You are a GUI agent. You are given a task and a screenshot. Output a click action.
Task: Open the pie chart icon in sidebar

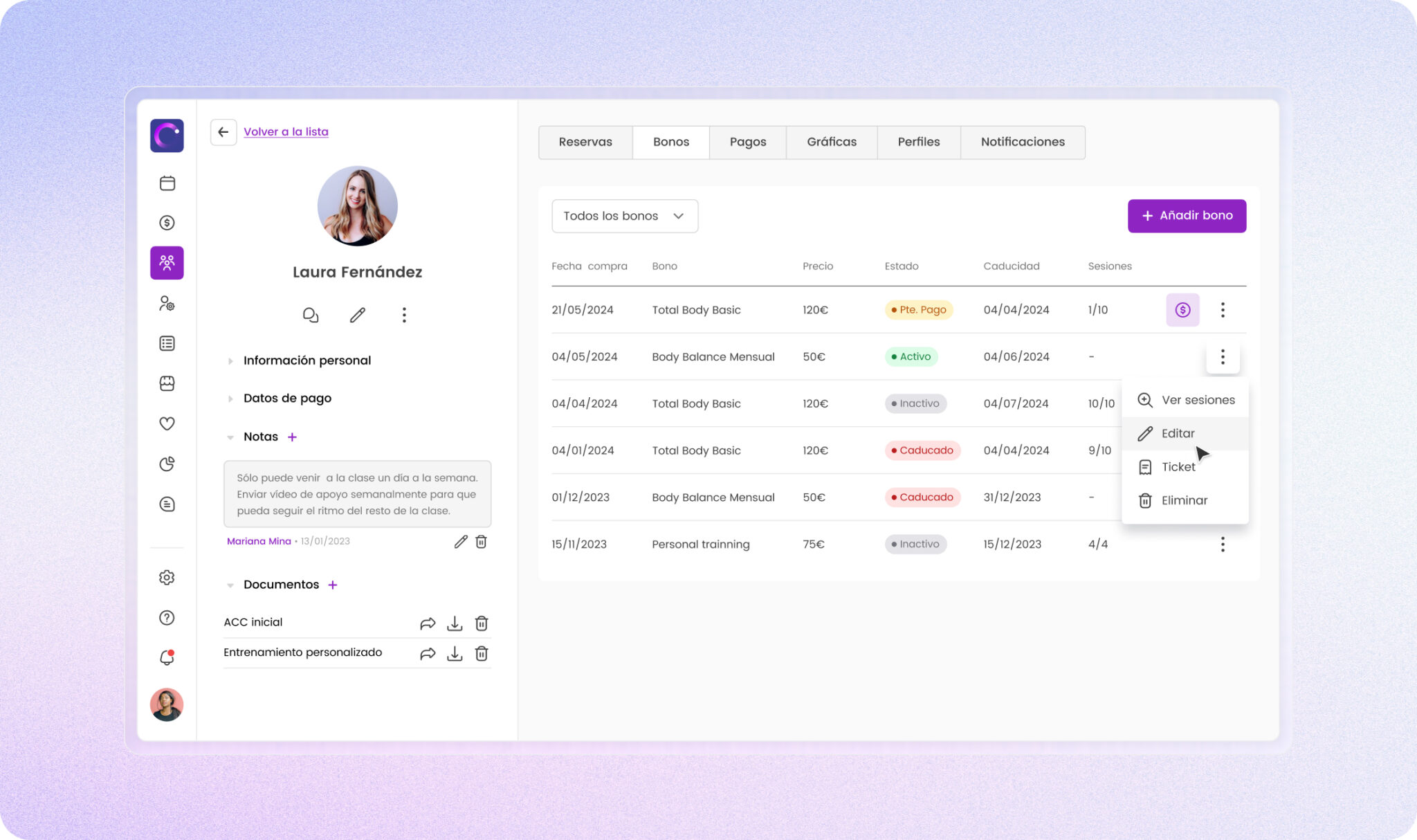pos(167,464)
